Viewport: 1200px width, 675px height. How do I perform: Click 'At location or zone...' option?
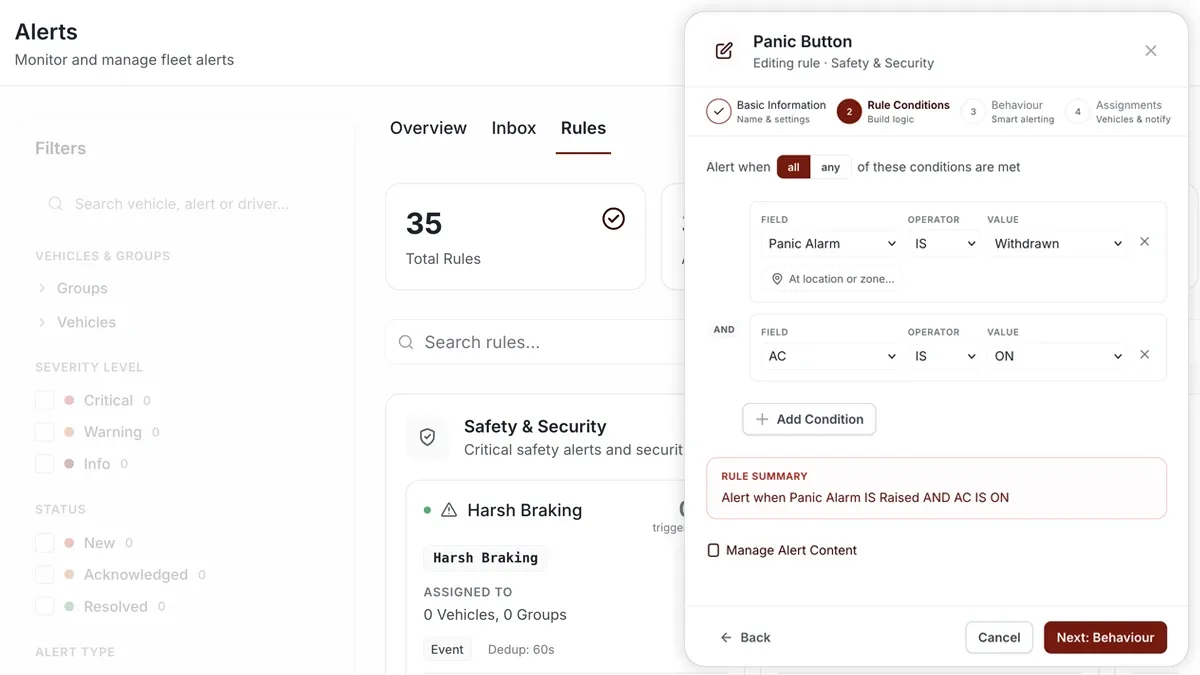832,279
